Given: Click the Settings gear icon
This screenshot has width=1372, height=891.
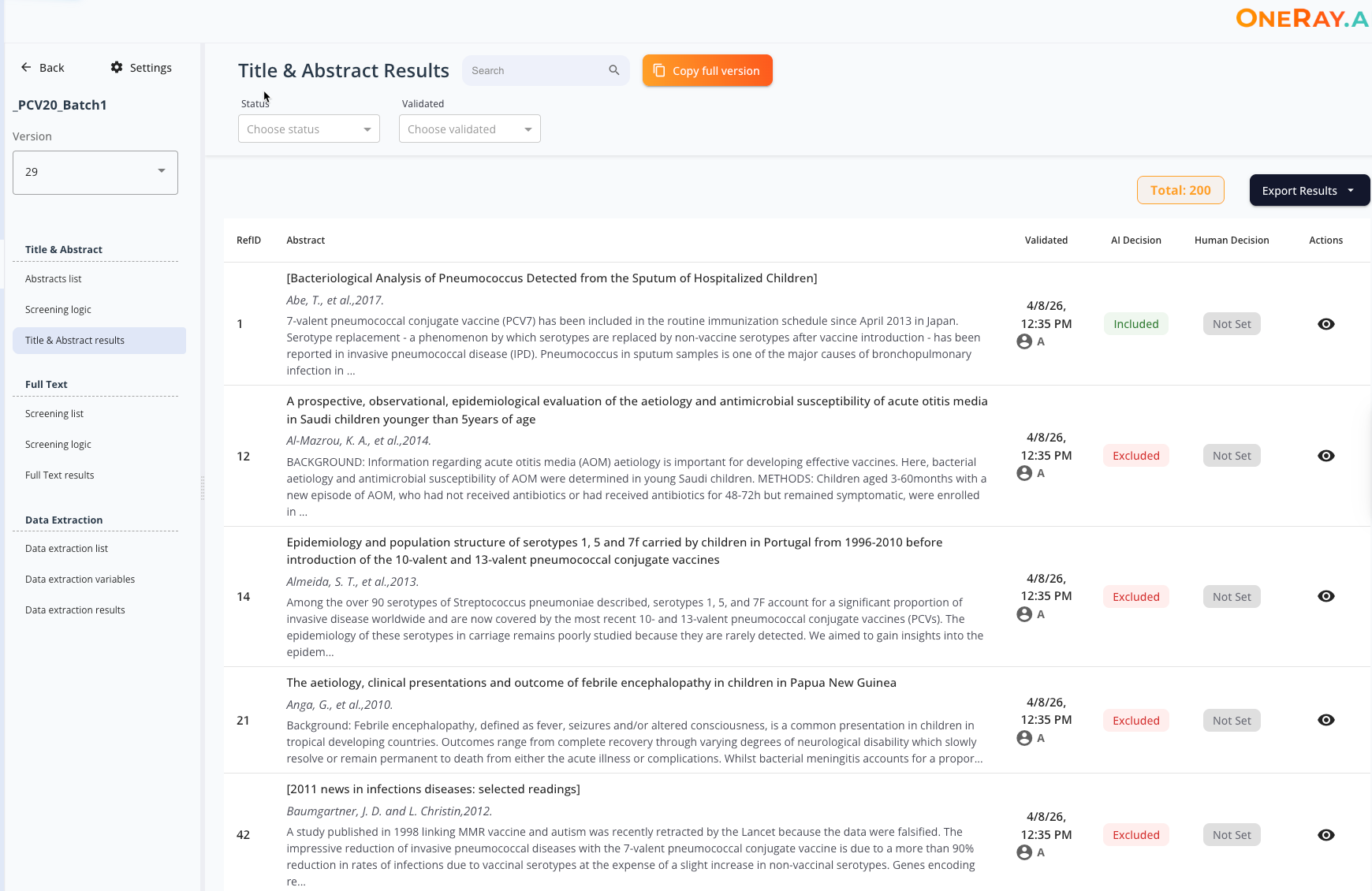Looking at the screenshot, I should point(117,67).
